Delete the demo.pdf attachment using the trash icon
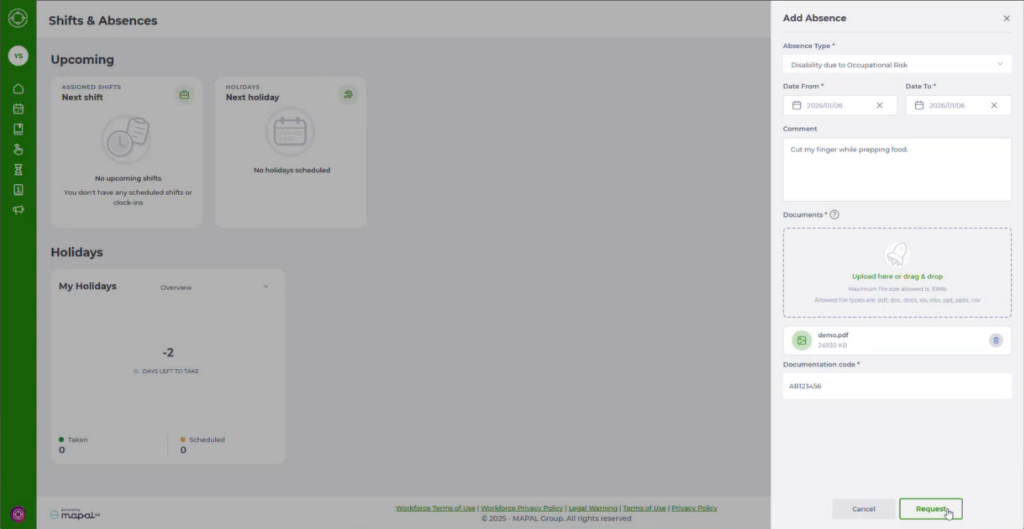This screenshot has height=529, width=1024. pos(995,340)
